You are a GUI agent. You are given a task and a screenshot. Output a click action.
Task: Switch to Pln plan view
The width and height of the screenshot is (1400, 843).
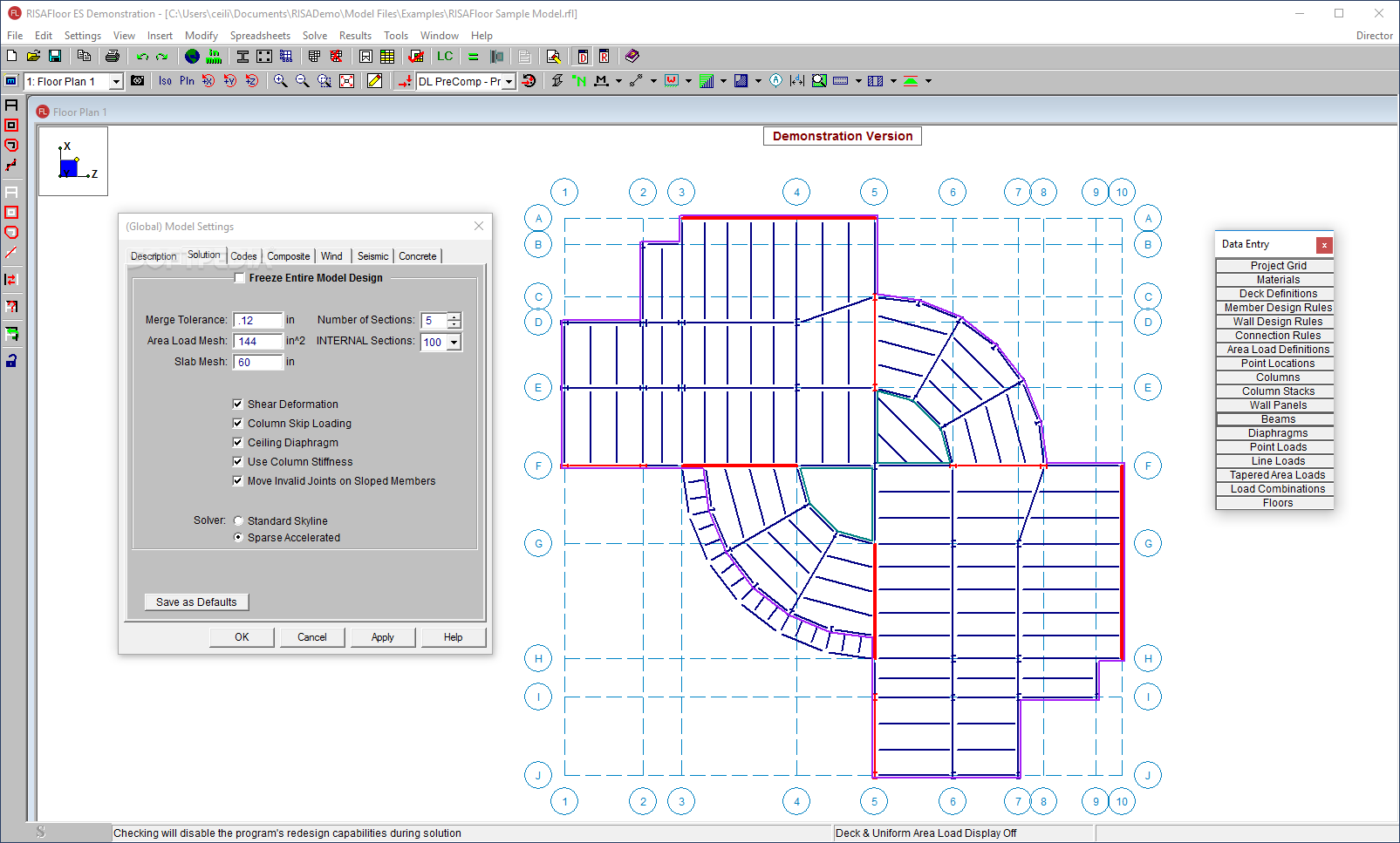188,80
